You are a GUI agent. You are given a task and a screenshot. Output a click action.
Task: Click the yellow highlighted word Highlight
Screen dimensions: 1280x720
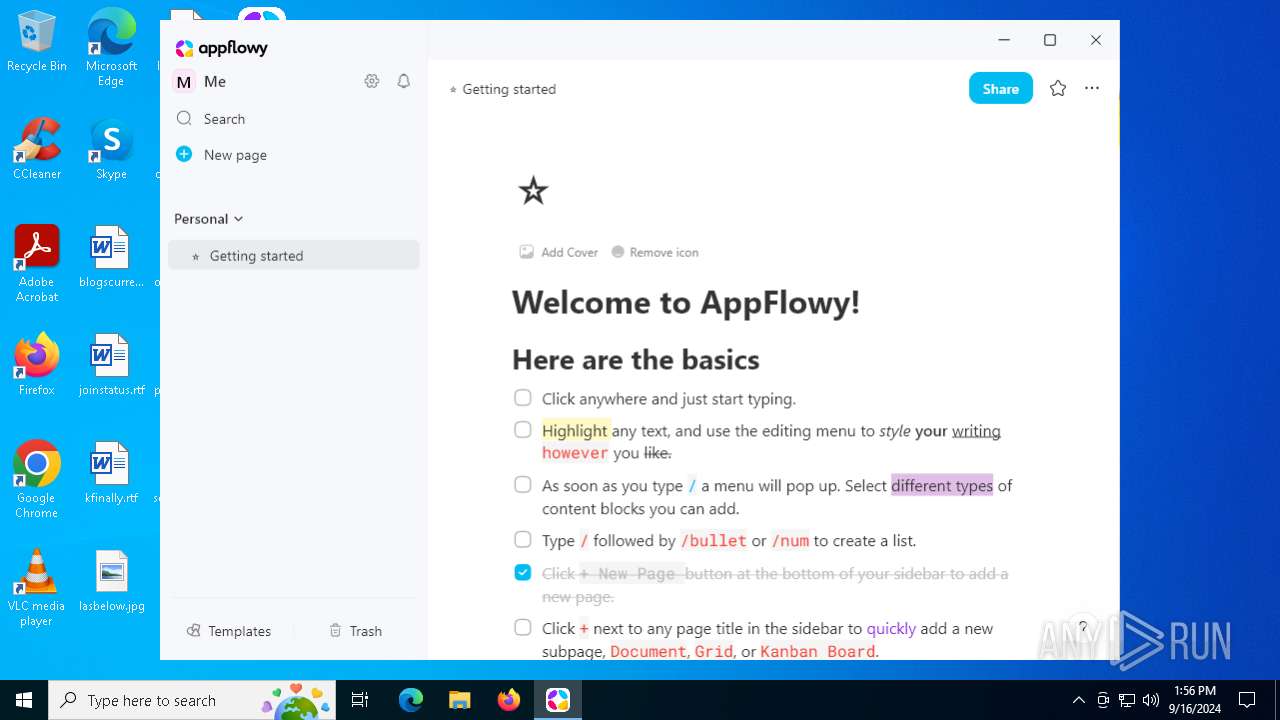(575, 431)
